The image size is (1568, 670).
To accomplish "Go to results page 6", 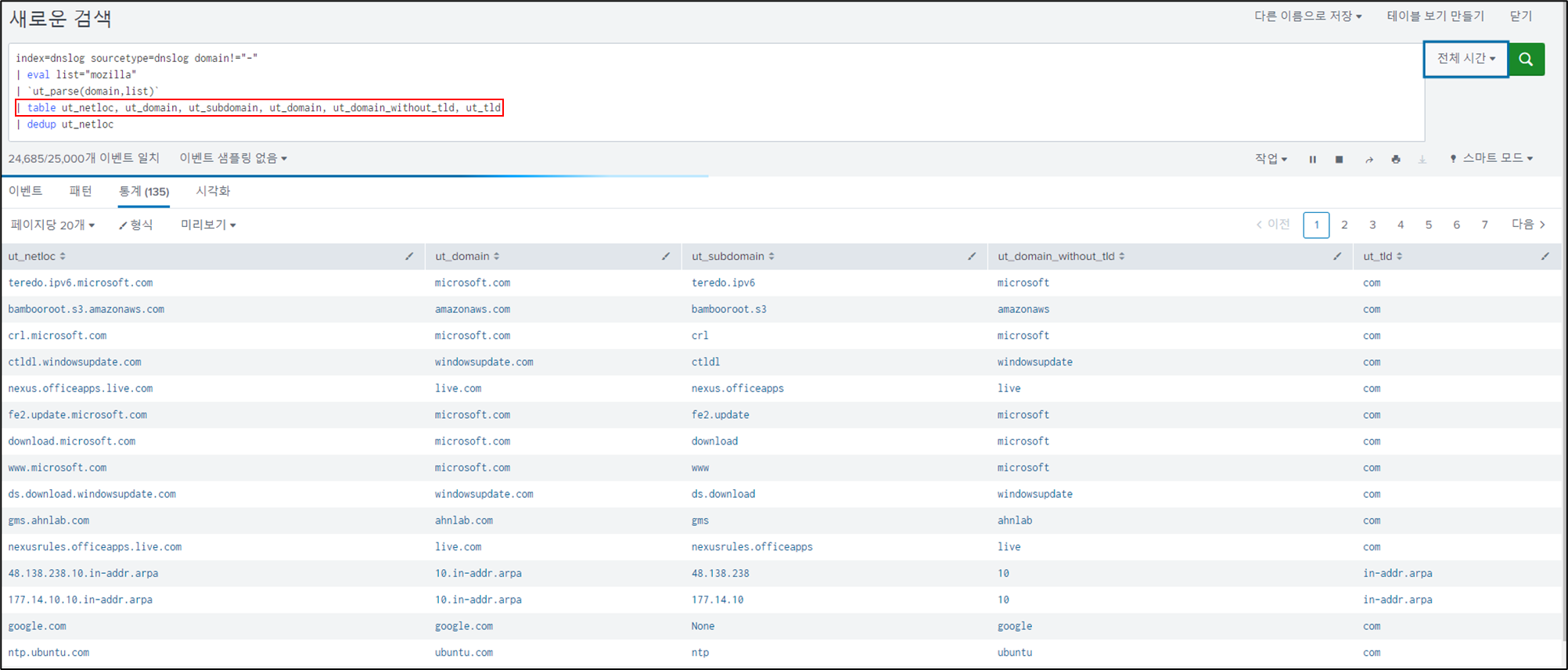I will click(1456, 225).
